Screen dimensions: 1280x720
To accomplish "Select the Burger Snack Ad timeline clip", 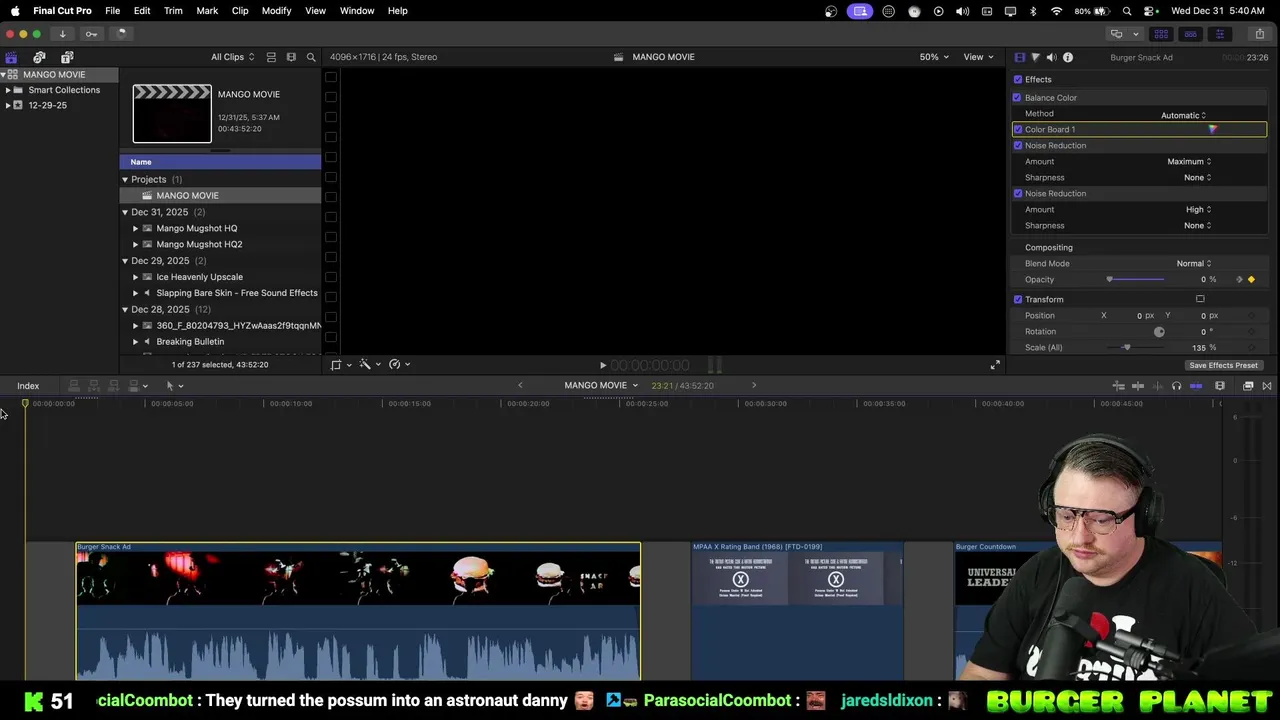I will coord(358,611).
